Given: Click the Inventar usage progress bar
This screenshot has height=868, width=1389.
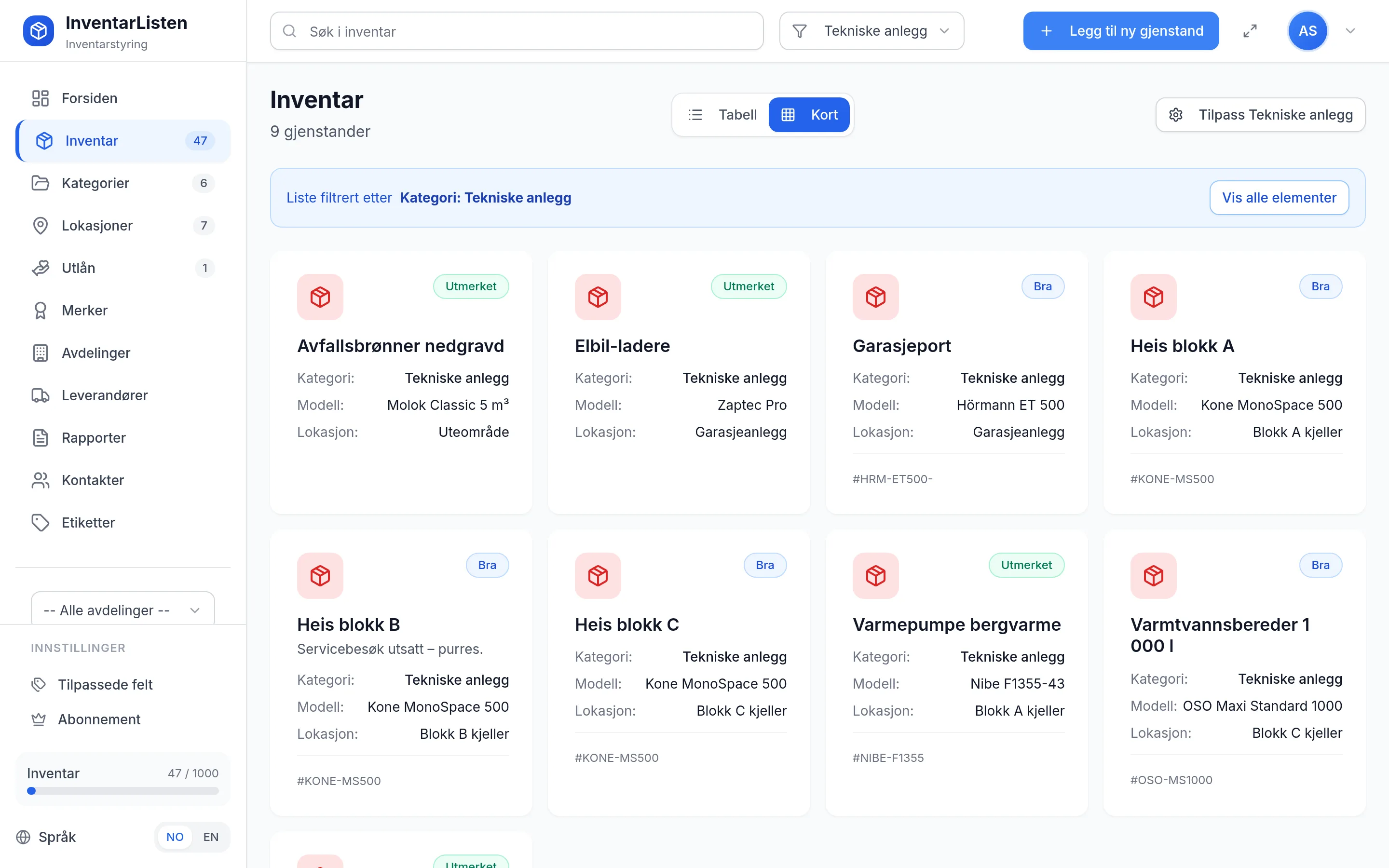Looking at the screenshot, I should point(123,791).
